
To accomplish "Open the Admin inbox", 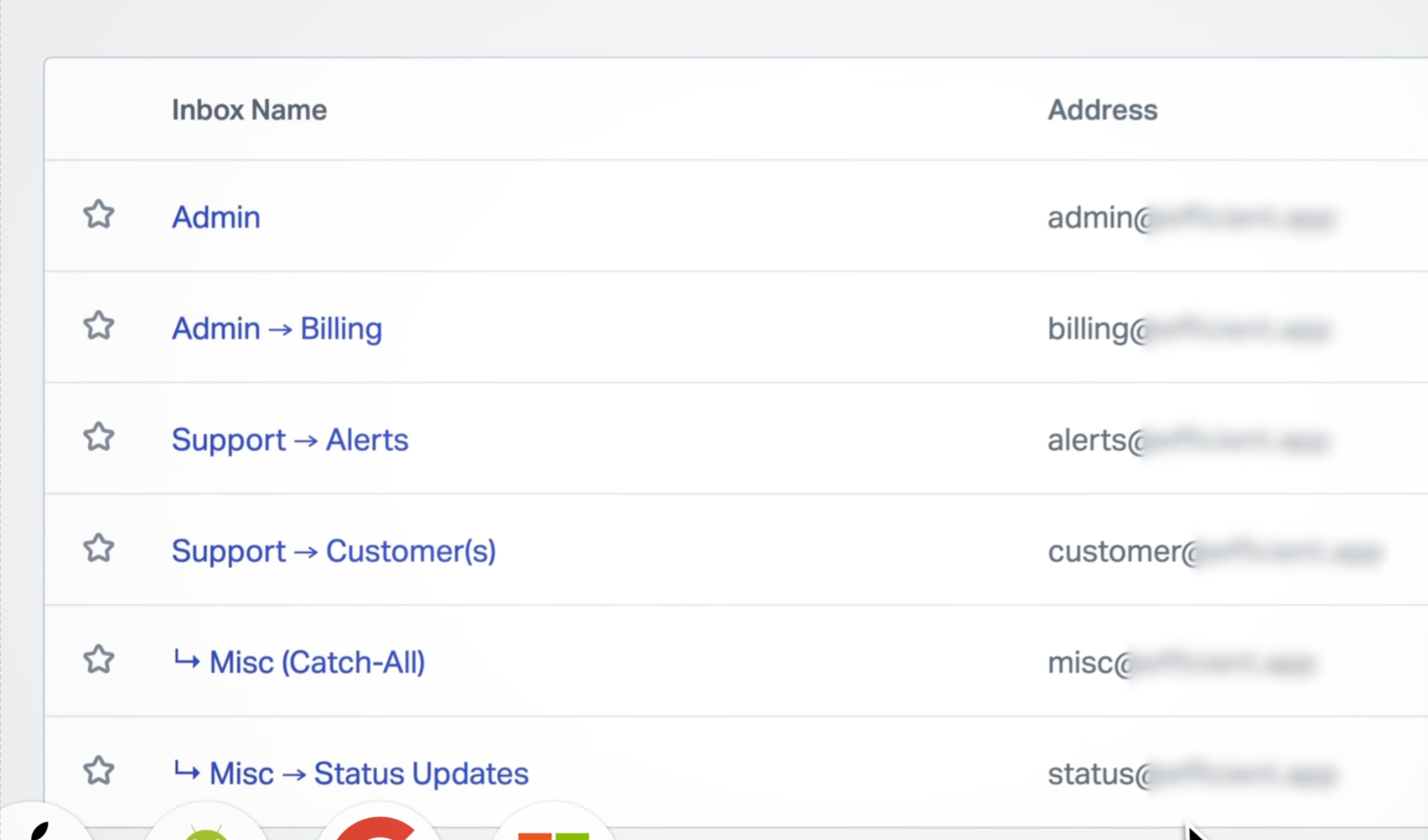I will tap(215, 217).
